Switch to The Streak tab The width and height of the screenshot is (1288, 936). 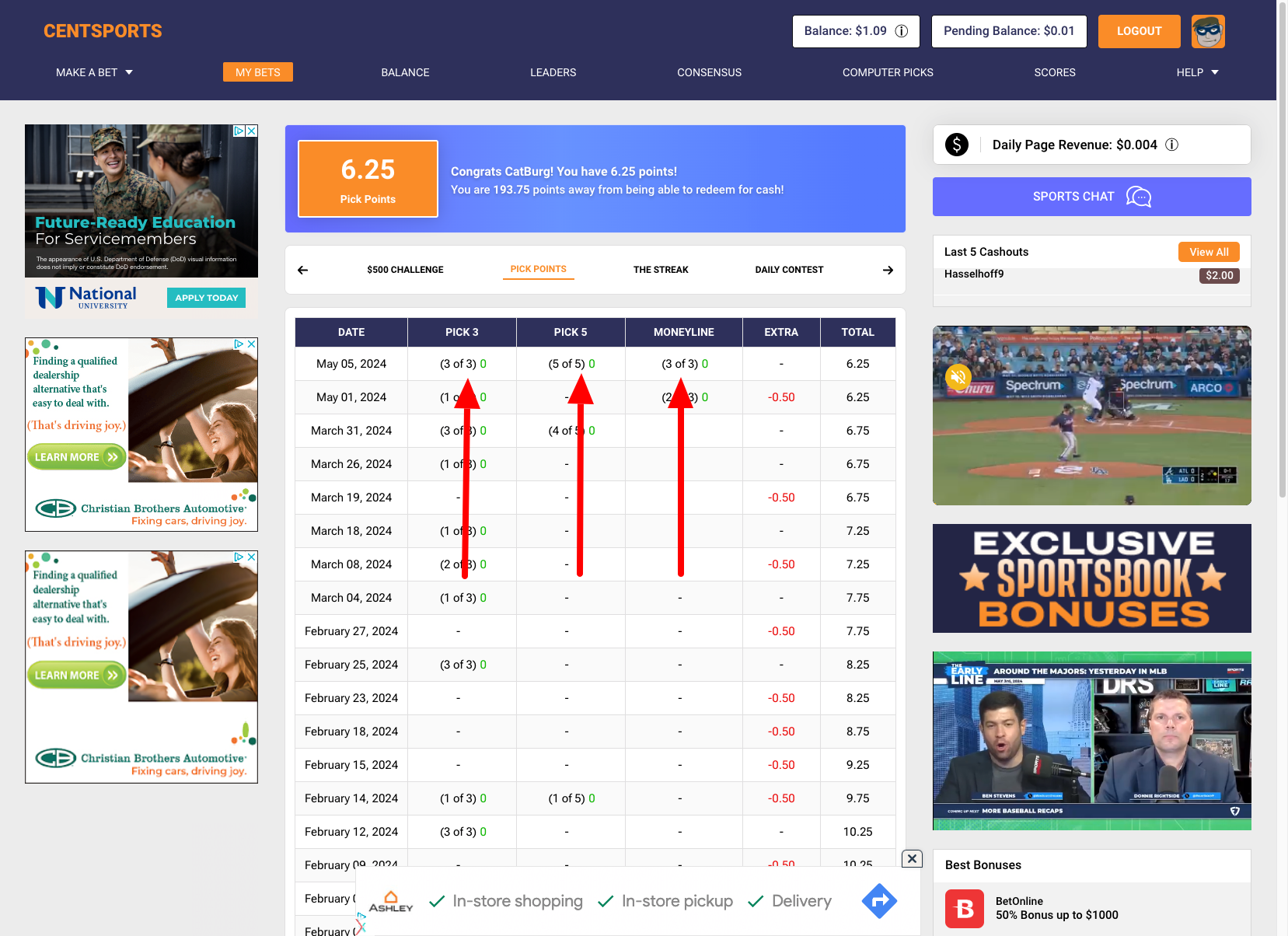pos(661,270)
